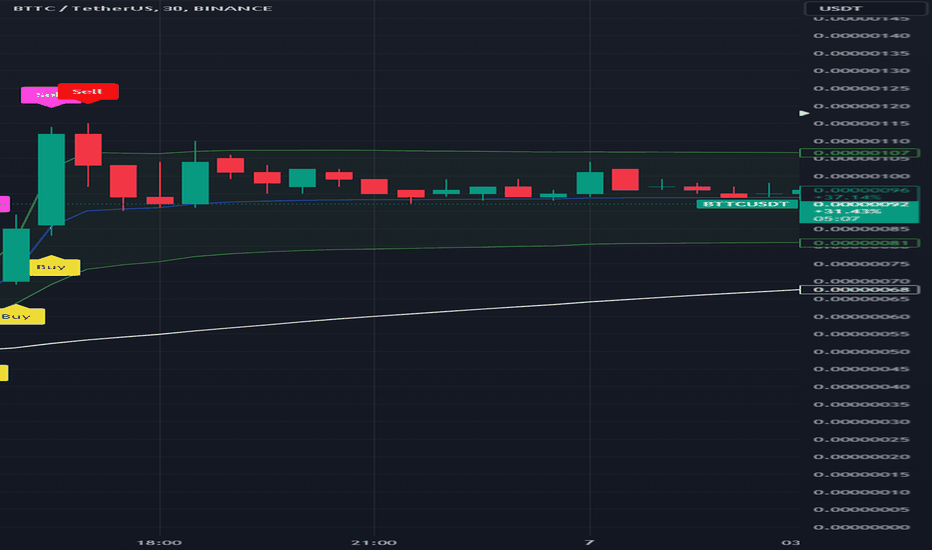Click the 0.00000140 price axis tick
Screen dimensions: 932x550
861,36
